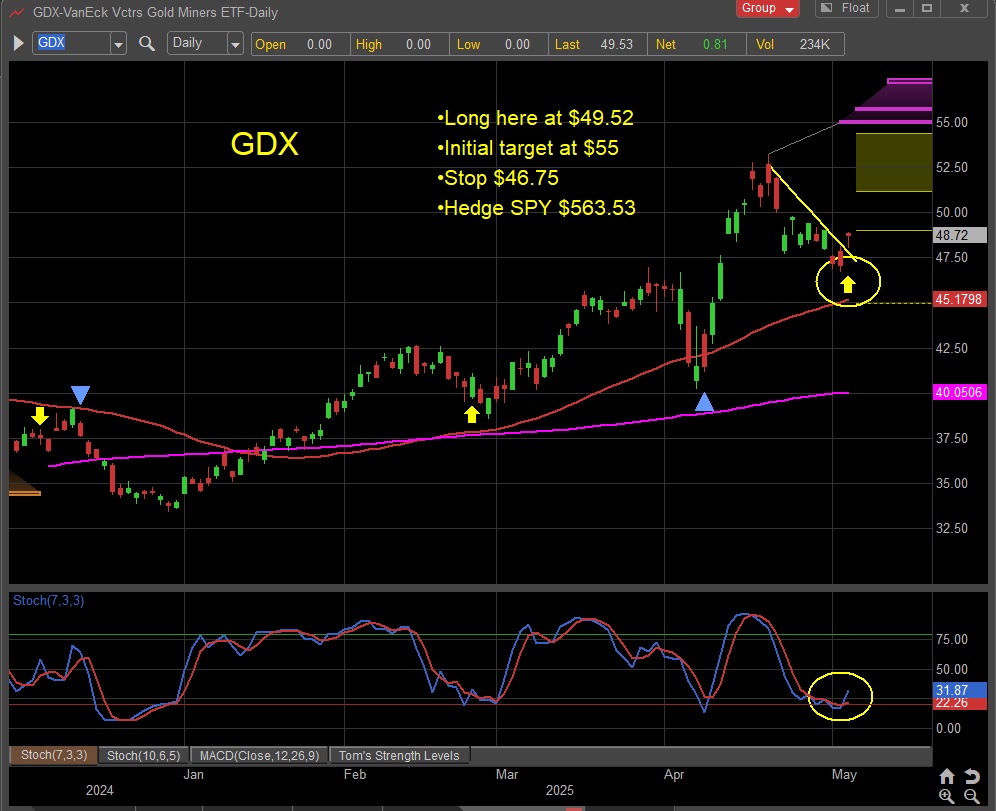The image size is (996, 811).
Task: Click the 48.72 price label
Action: point(960,235)
